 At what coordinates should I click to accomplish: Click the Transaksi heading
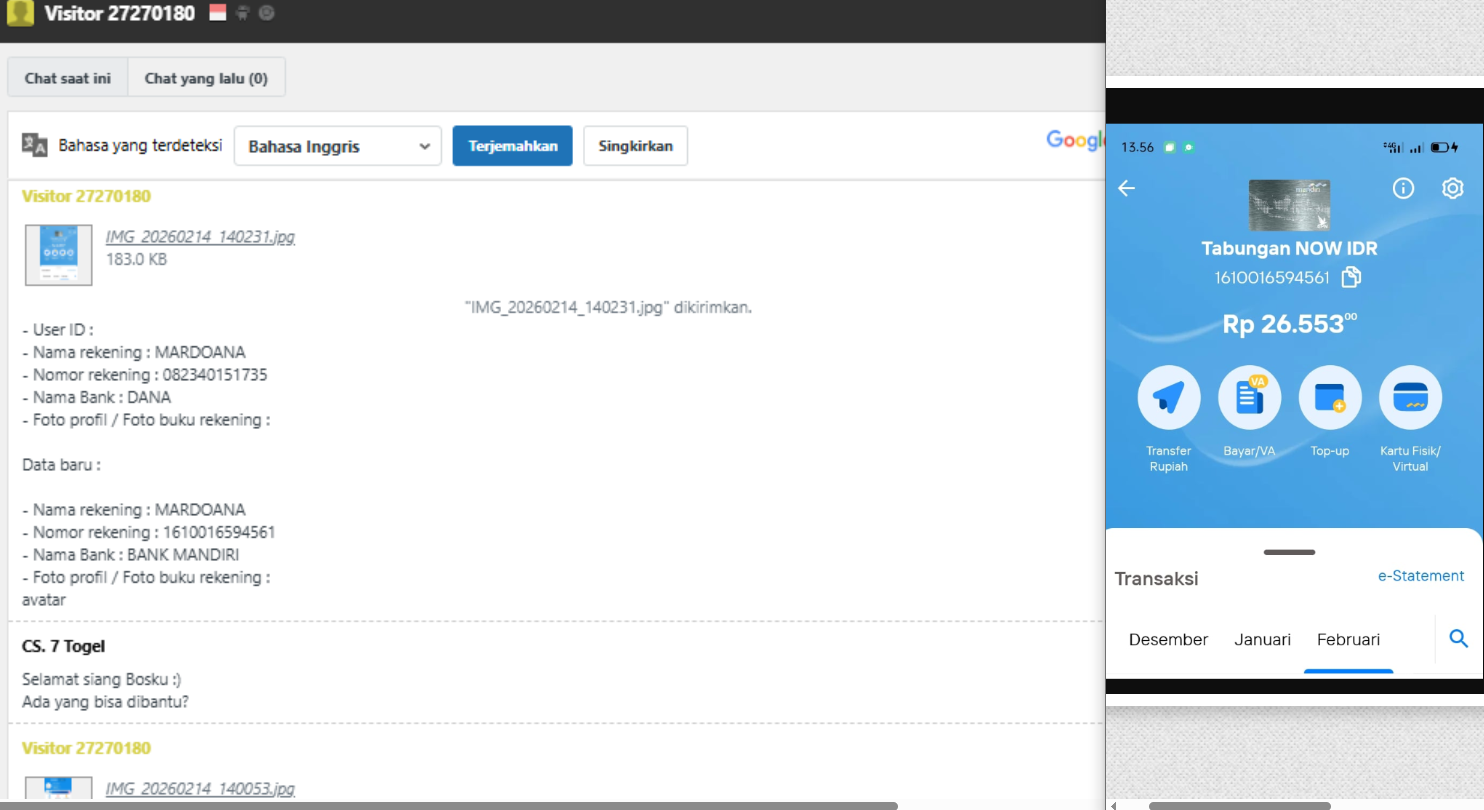coord(1156,578)
